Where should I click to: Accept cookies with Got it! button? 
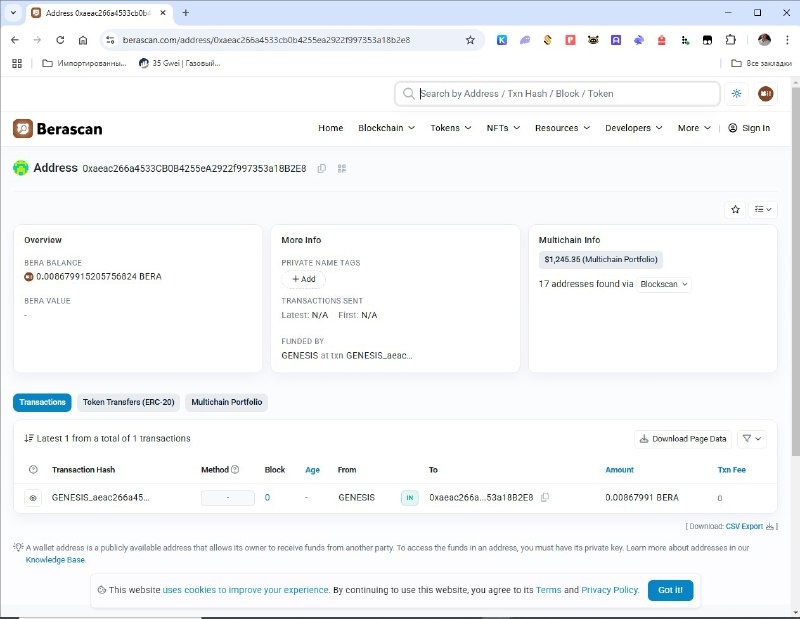670,590
